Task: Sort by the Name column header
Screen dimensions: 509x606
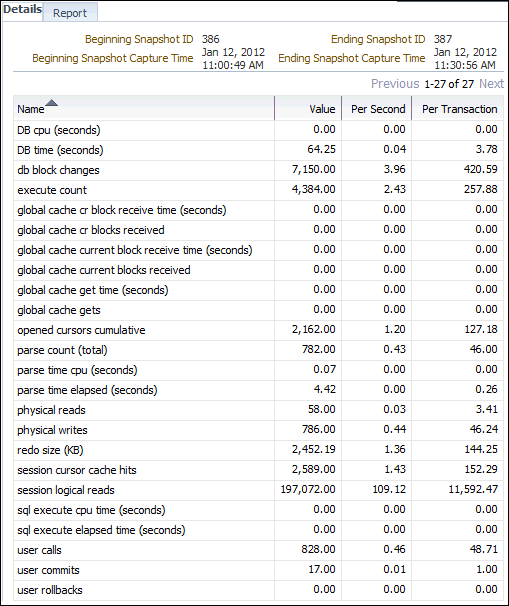Action: [x=31, y=109]
